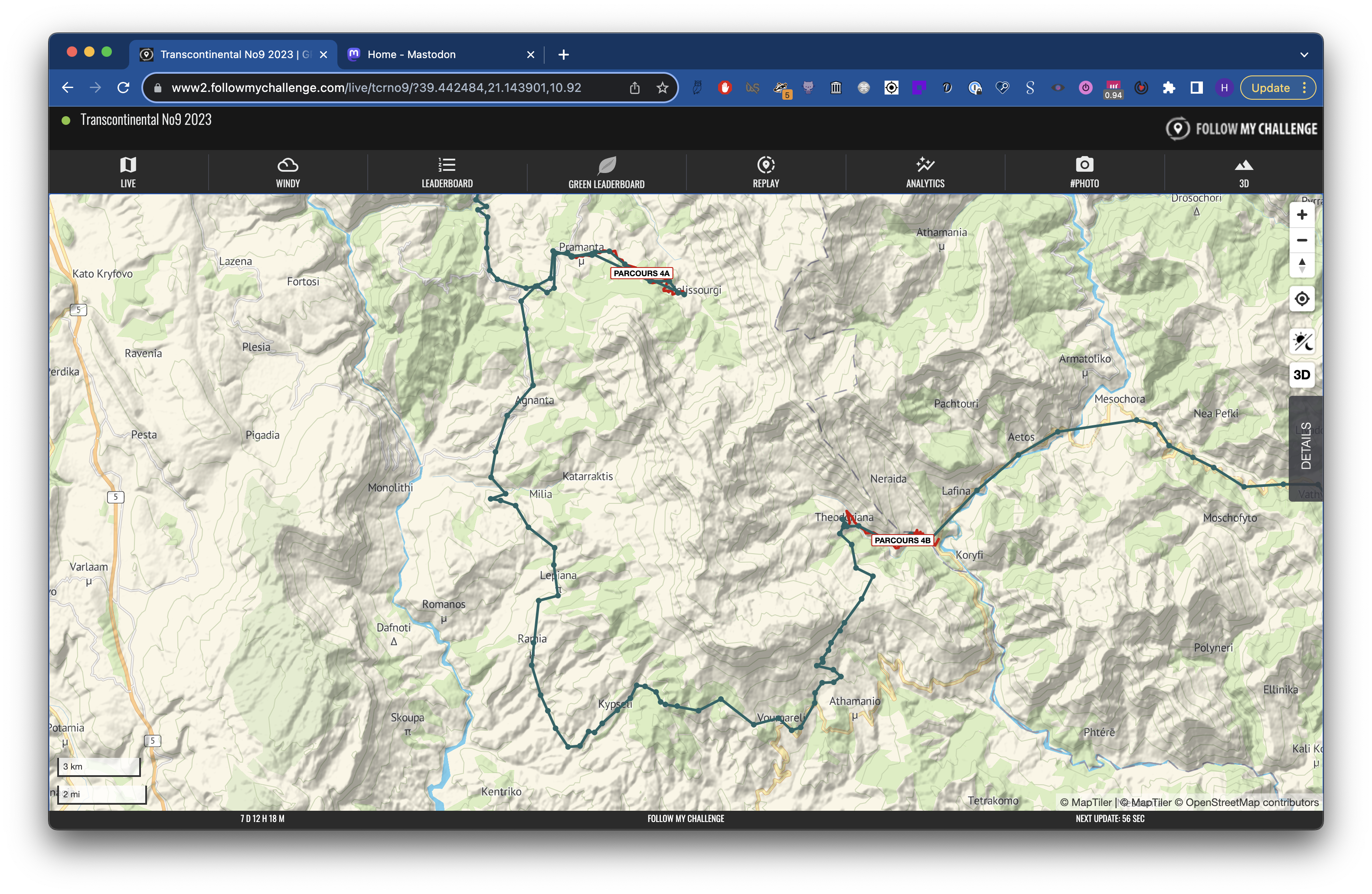
Task: Click the race elapsed time 7 D 12 H 18 M
Action: click(262, 819)
